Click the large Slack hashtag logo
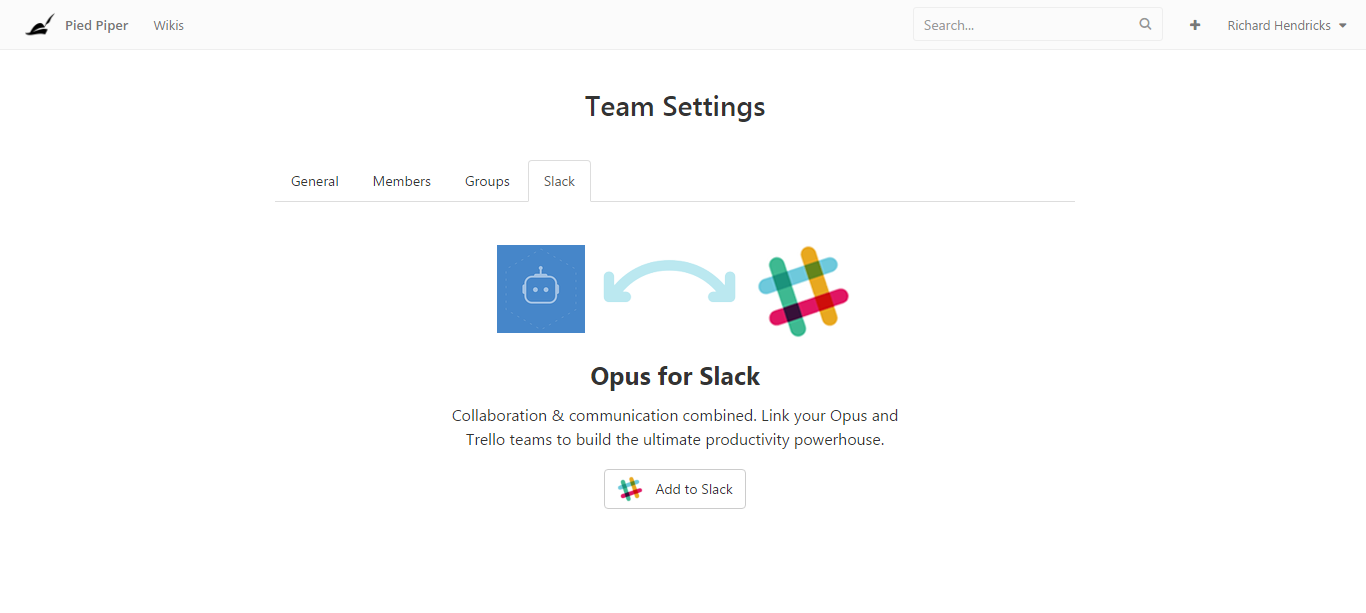1366x613 pixels. tap(803, 290)
